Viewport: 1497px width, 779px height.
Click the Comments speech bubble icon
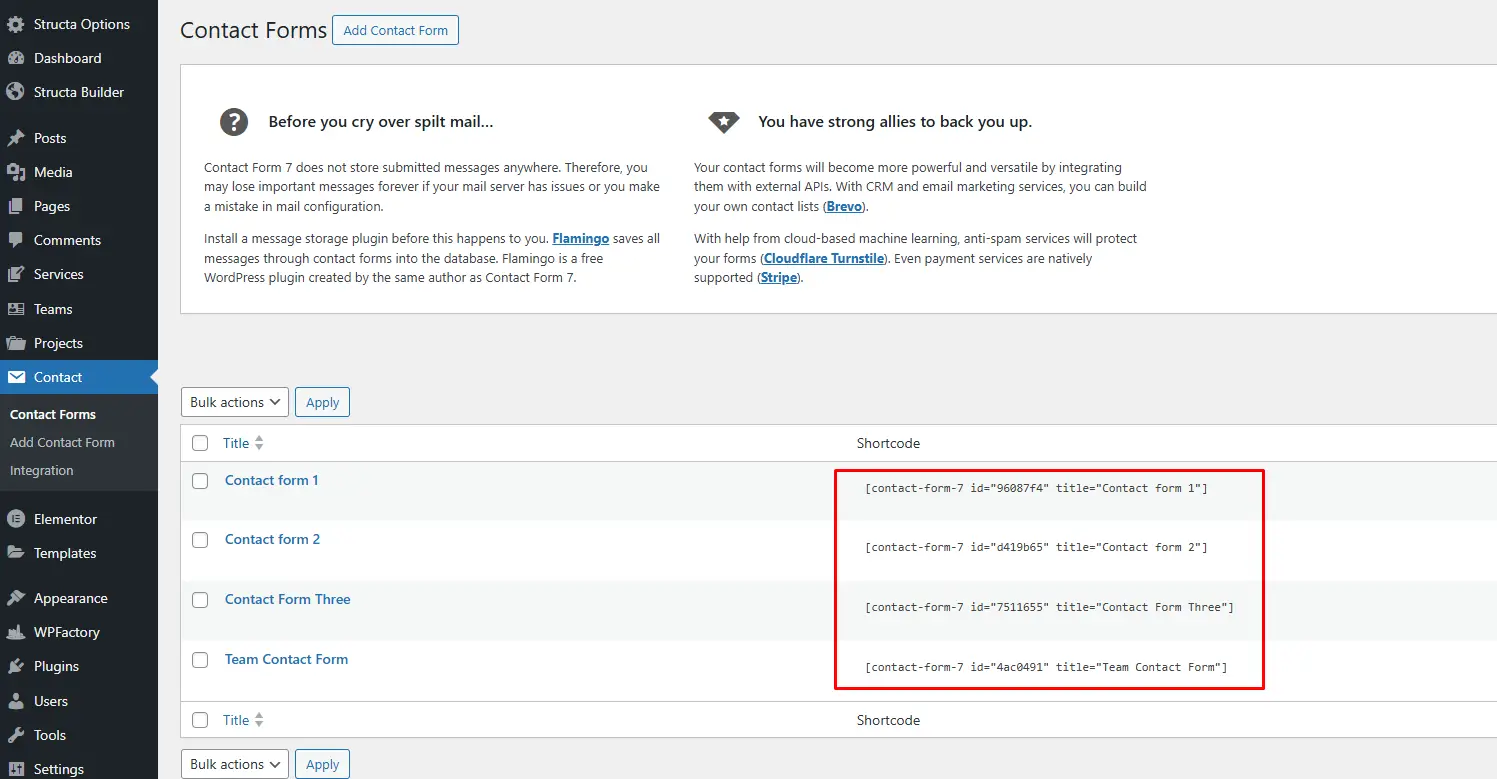tap(15, 240)
